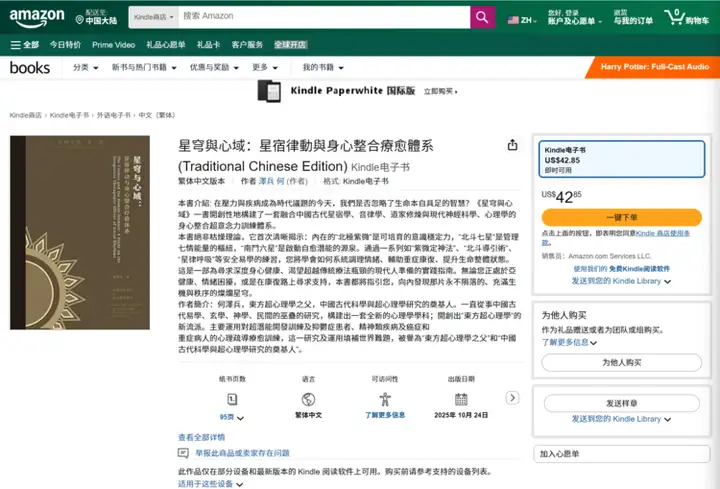Open the hamburger 全部 menu
Image resolution: width=720 pixels, height=489 pixels.
(24, 45)
